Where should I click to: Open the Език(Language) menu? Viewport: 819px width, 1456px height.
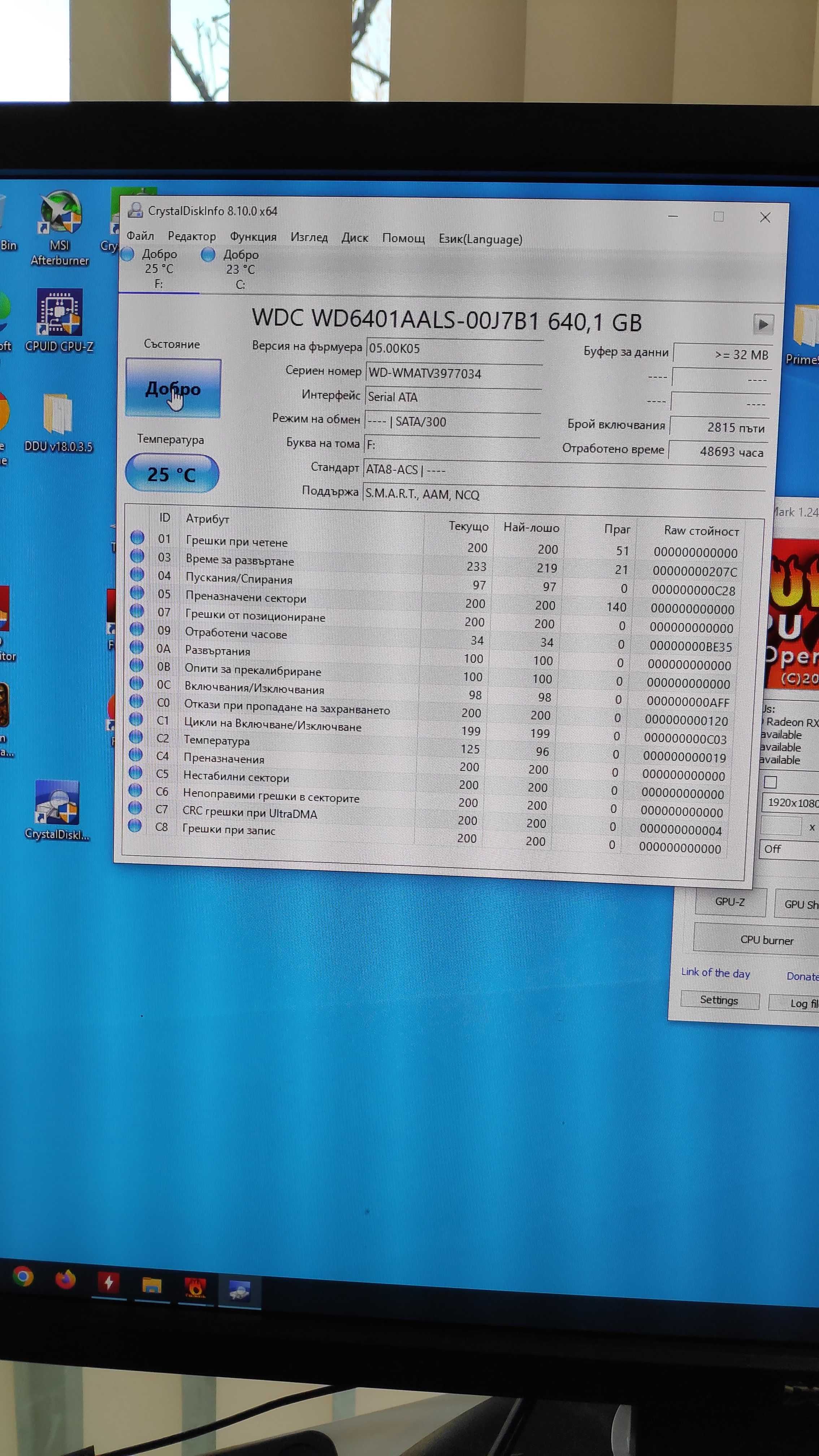click(x=480, y=239)
